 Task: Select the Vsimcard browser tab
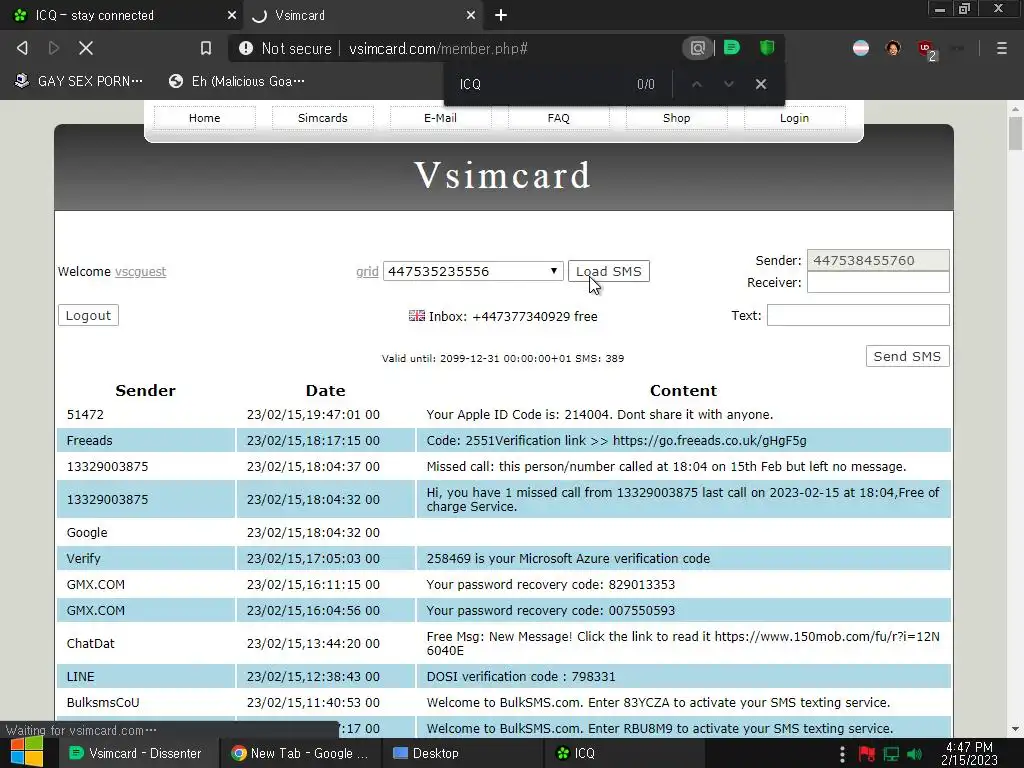coord(362,15)
